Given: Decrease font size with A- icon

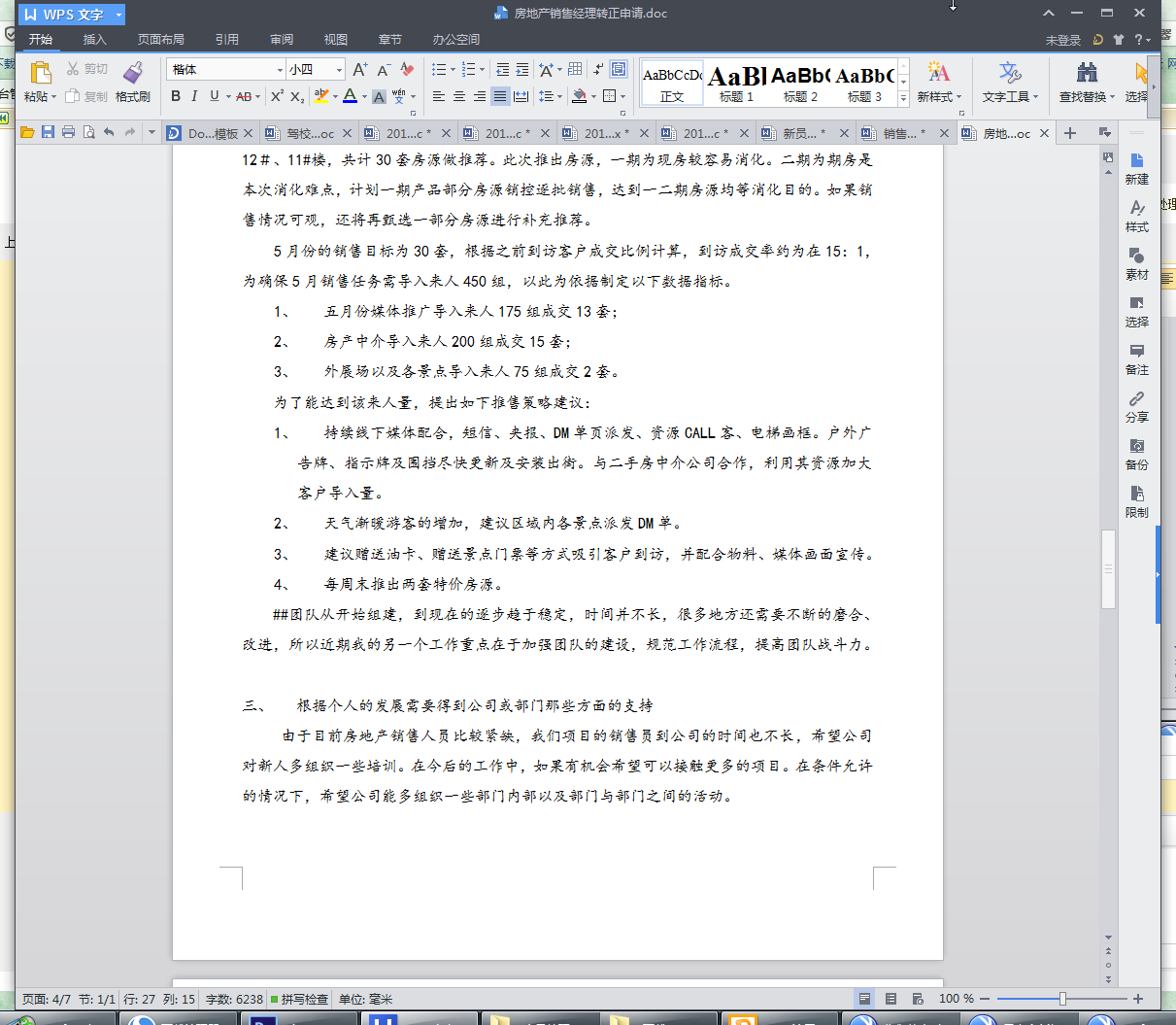Looking at the screenshot, I should (383, 69).
